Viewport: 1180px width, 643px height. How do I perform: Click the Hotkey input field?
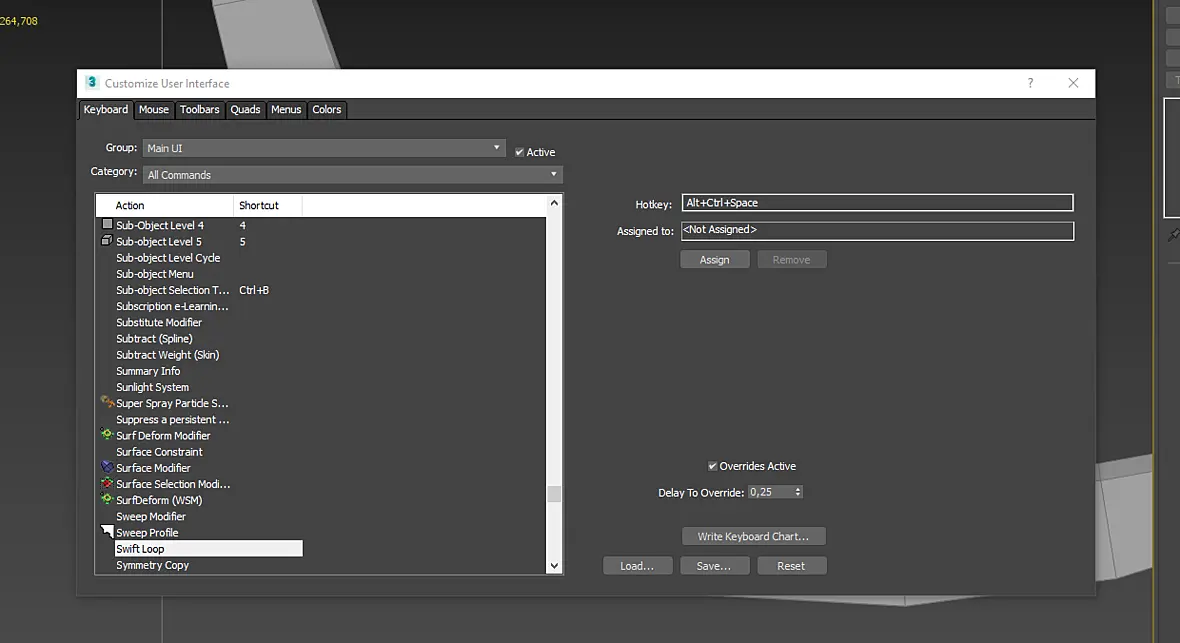[x=877, y=203]
